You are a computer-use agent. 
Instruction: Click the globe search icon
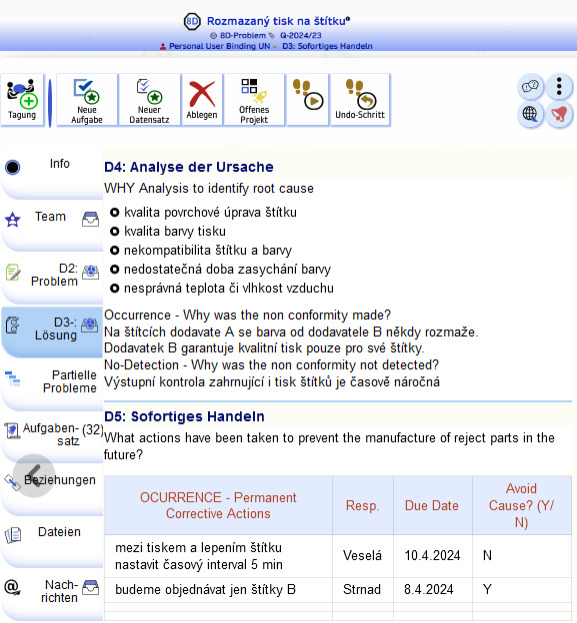[x=531, y=114]
